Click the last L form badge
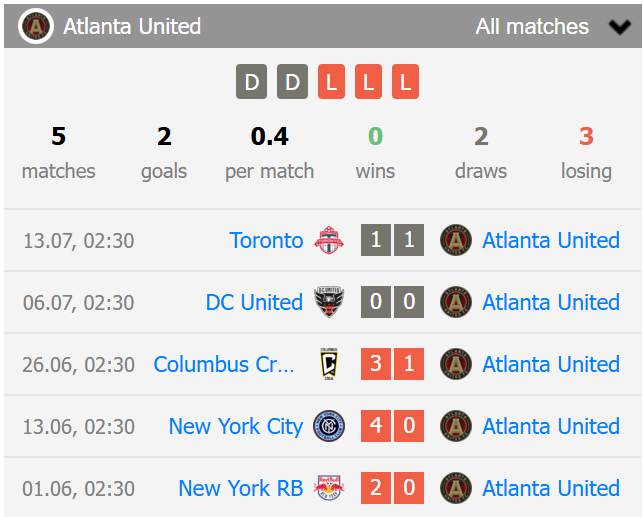643x517 pixels. click(x=405, y=82)
